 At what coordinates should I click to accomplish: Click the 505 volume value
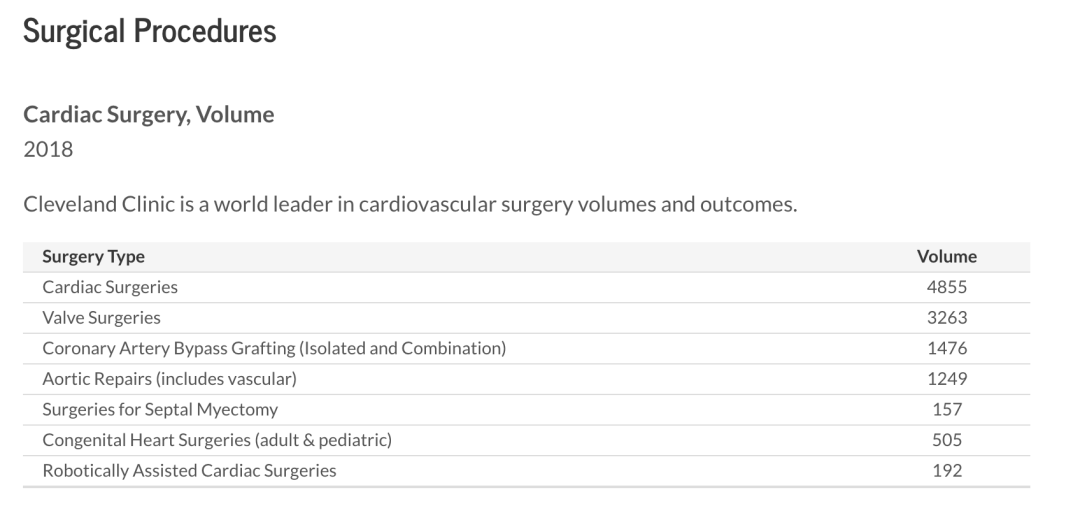point(947,440)
